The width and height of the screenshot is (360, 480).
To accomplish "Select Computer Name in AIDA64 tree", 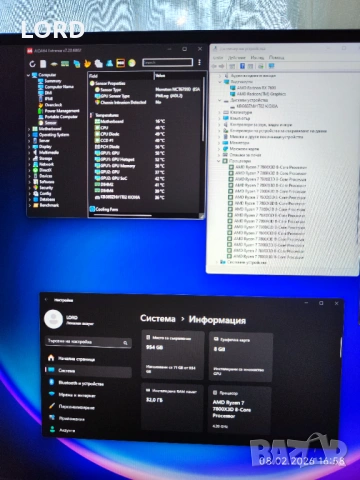I will point(59,87).
